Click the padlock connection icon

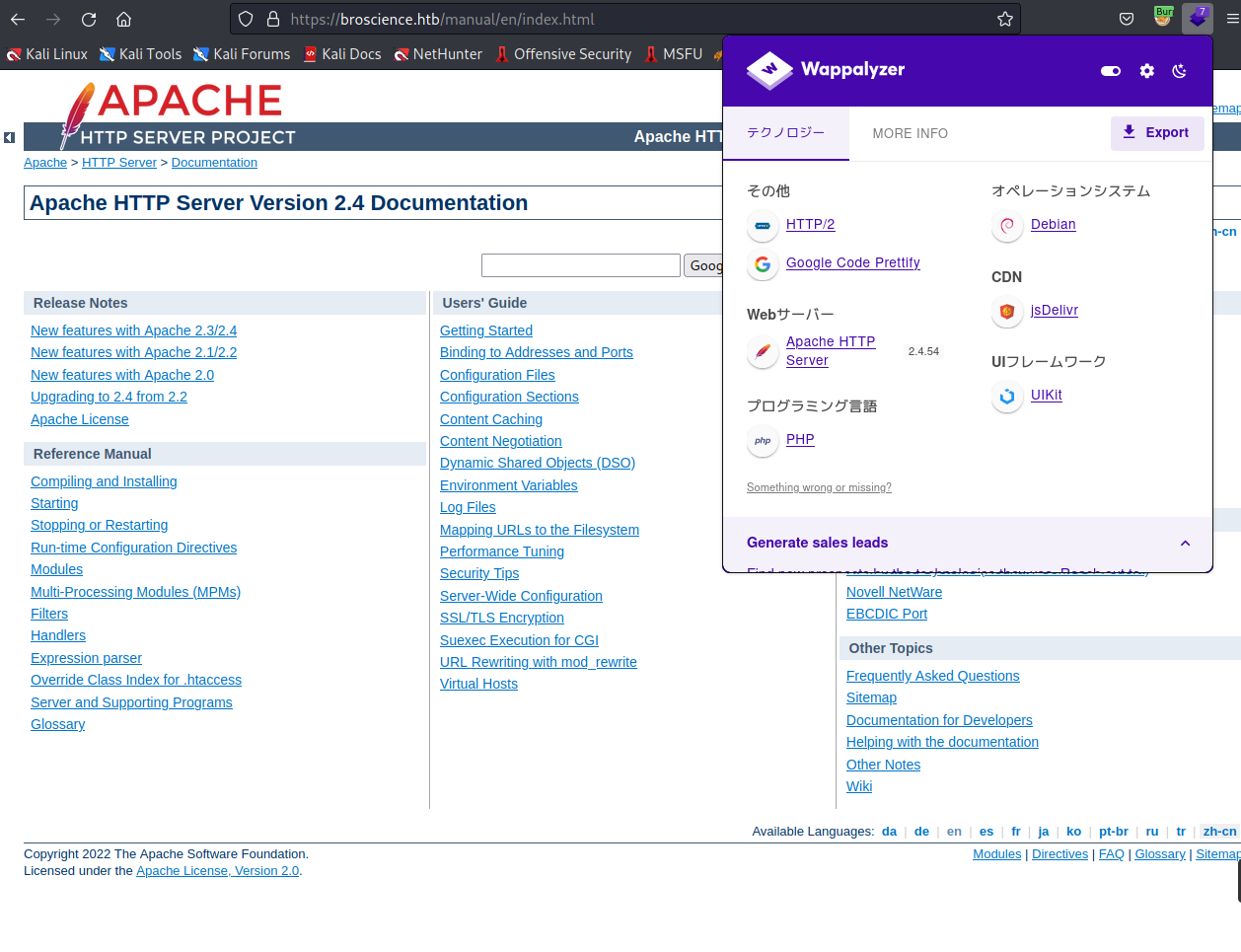point(273,19)
